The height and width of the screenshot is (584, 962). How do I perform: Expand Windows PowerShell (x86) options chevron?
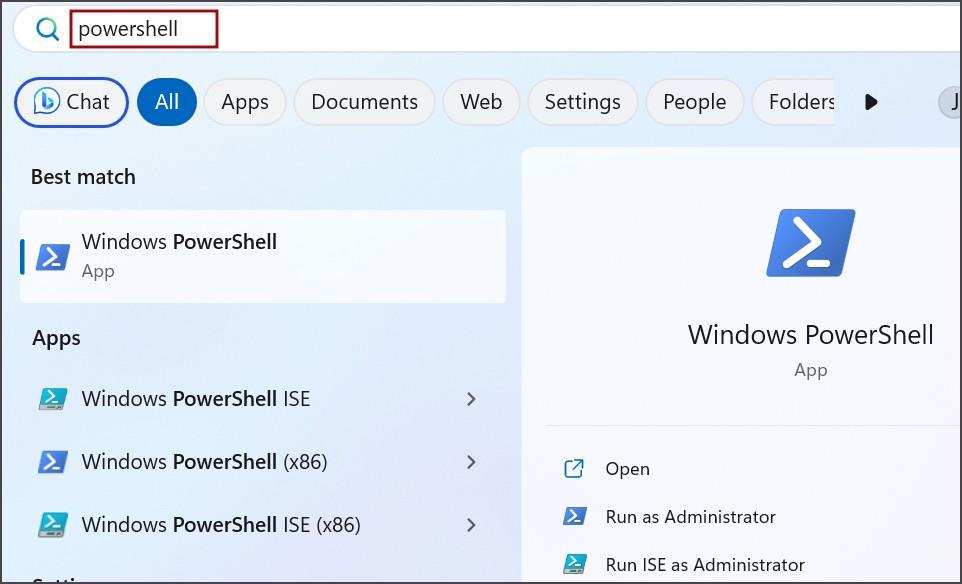coord(471,461)
